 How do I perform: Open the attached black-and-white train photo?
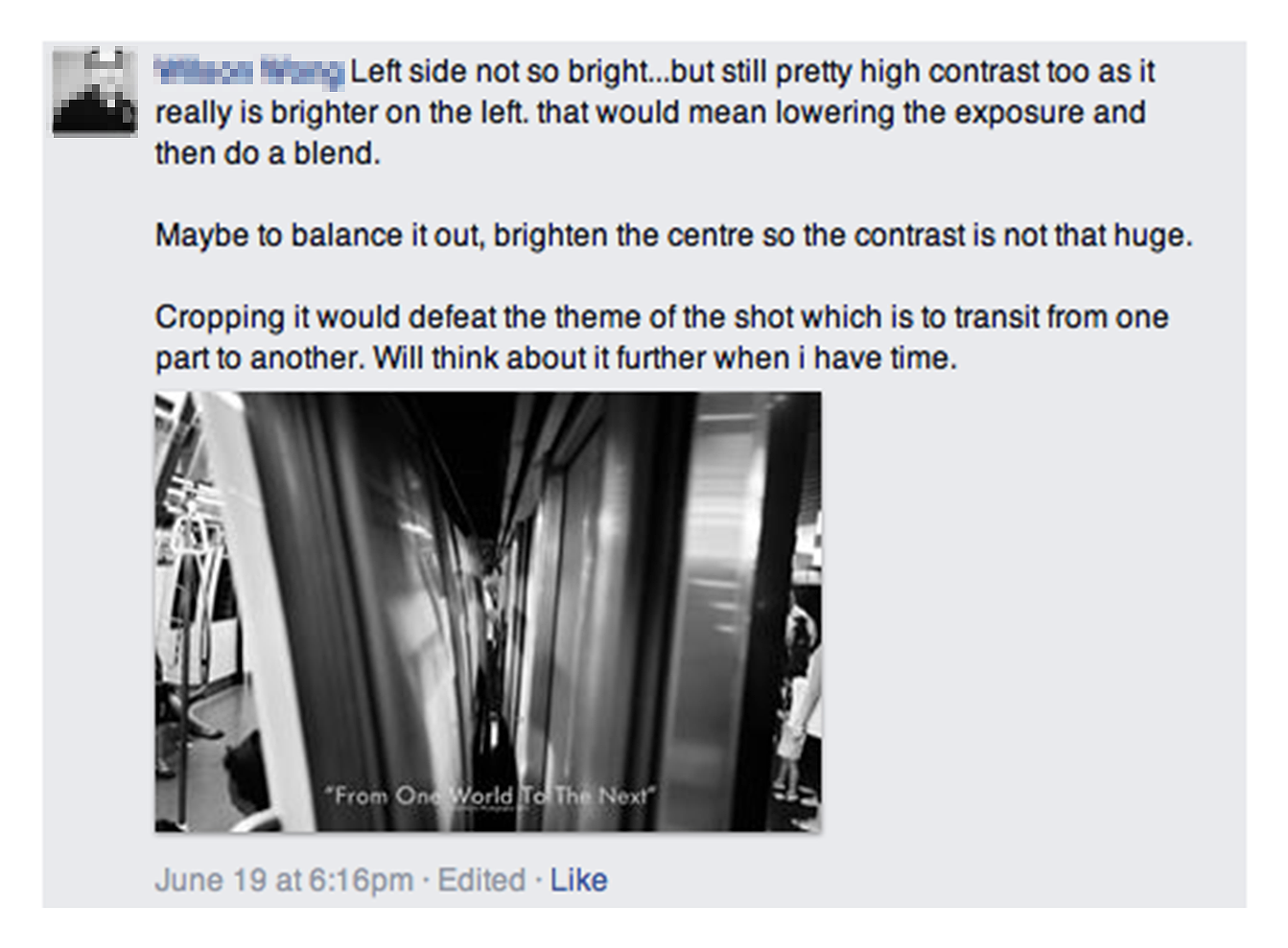pos(487,611)
